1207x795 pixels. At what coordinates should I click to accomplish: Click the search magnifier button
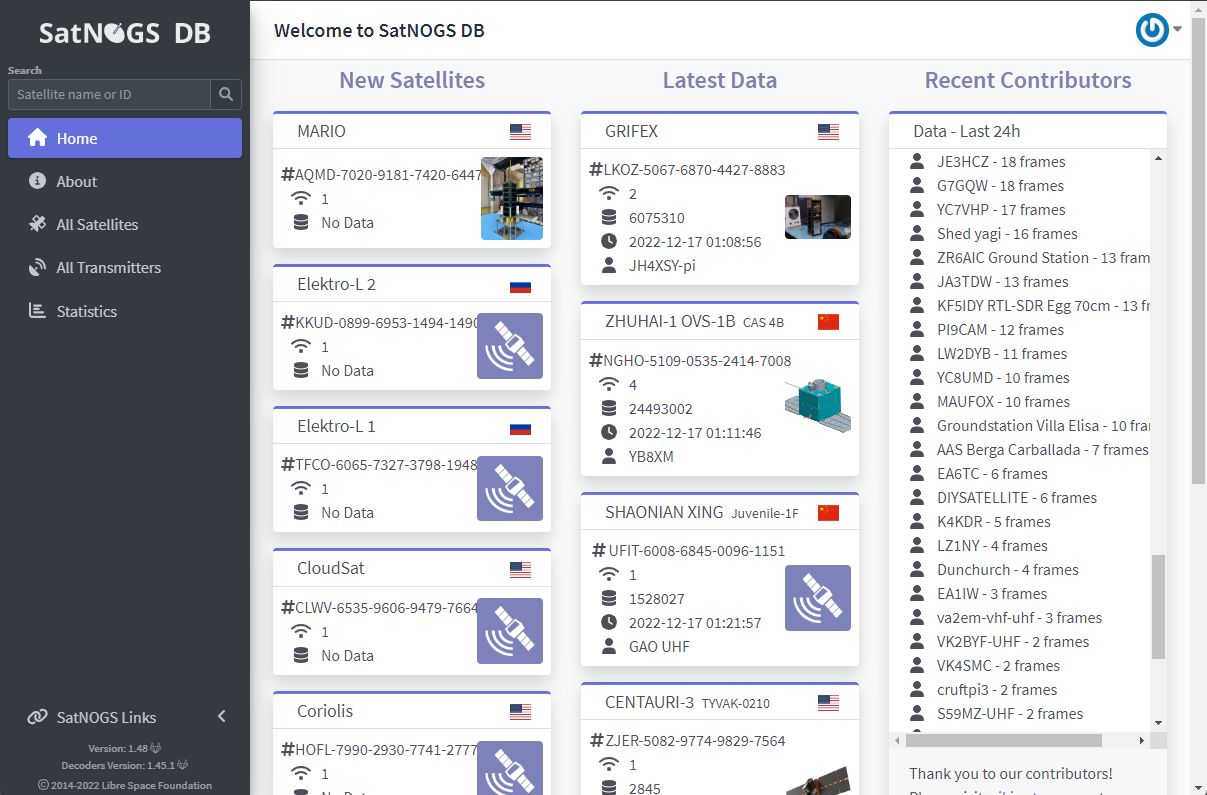226,94
